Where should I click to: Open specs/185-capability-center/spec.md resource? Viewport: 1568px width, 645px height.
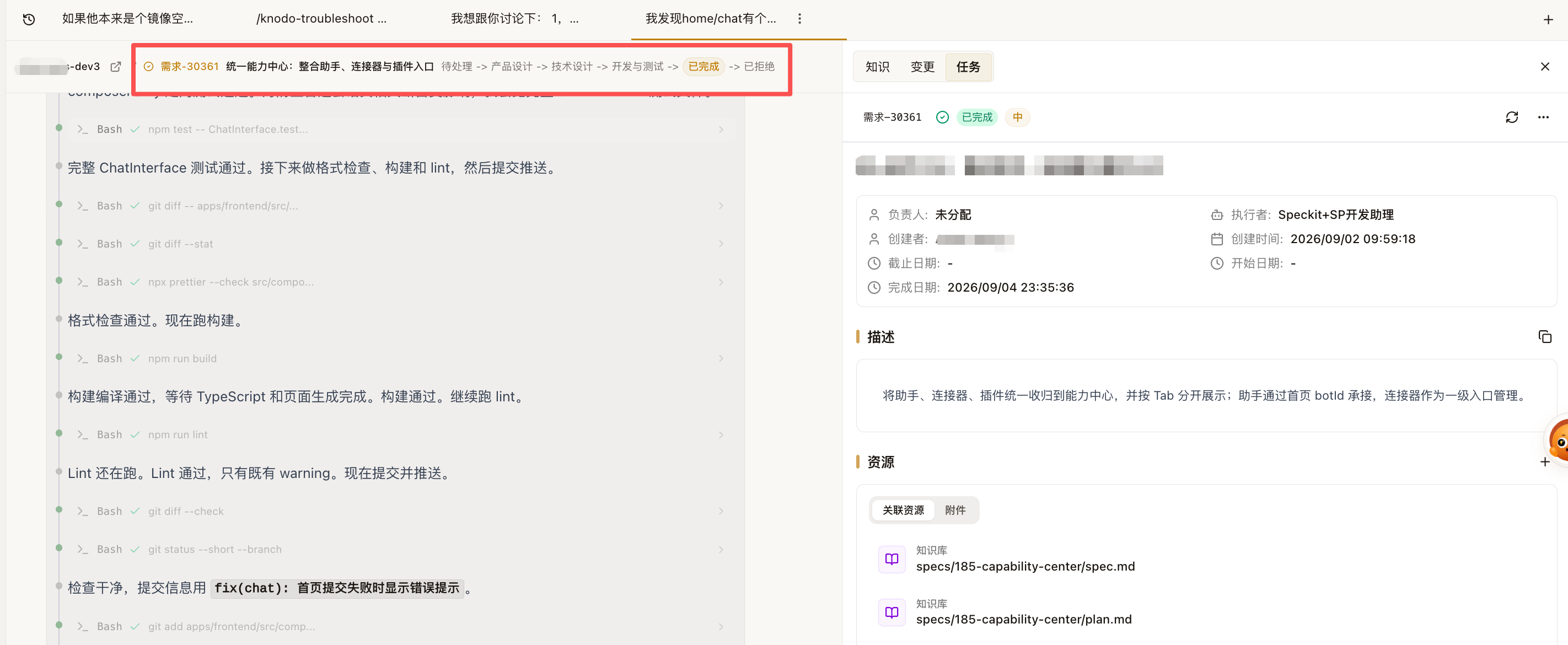coord(1025,566)
